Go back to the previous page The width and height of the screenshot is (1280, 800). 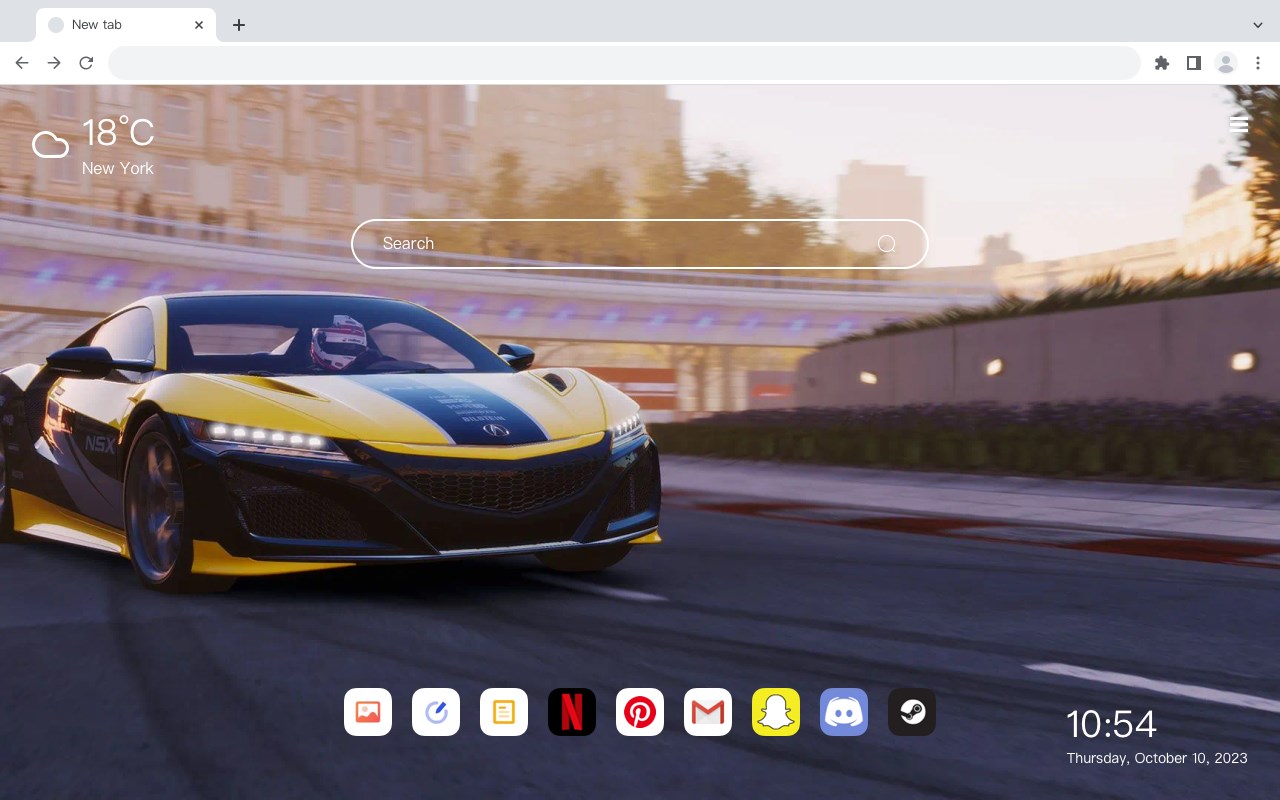pyautogui.click(x=22, y=63)
